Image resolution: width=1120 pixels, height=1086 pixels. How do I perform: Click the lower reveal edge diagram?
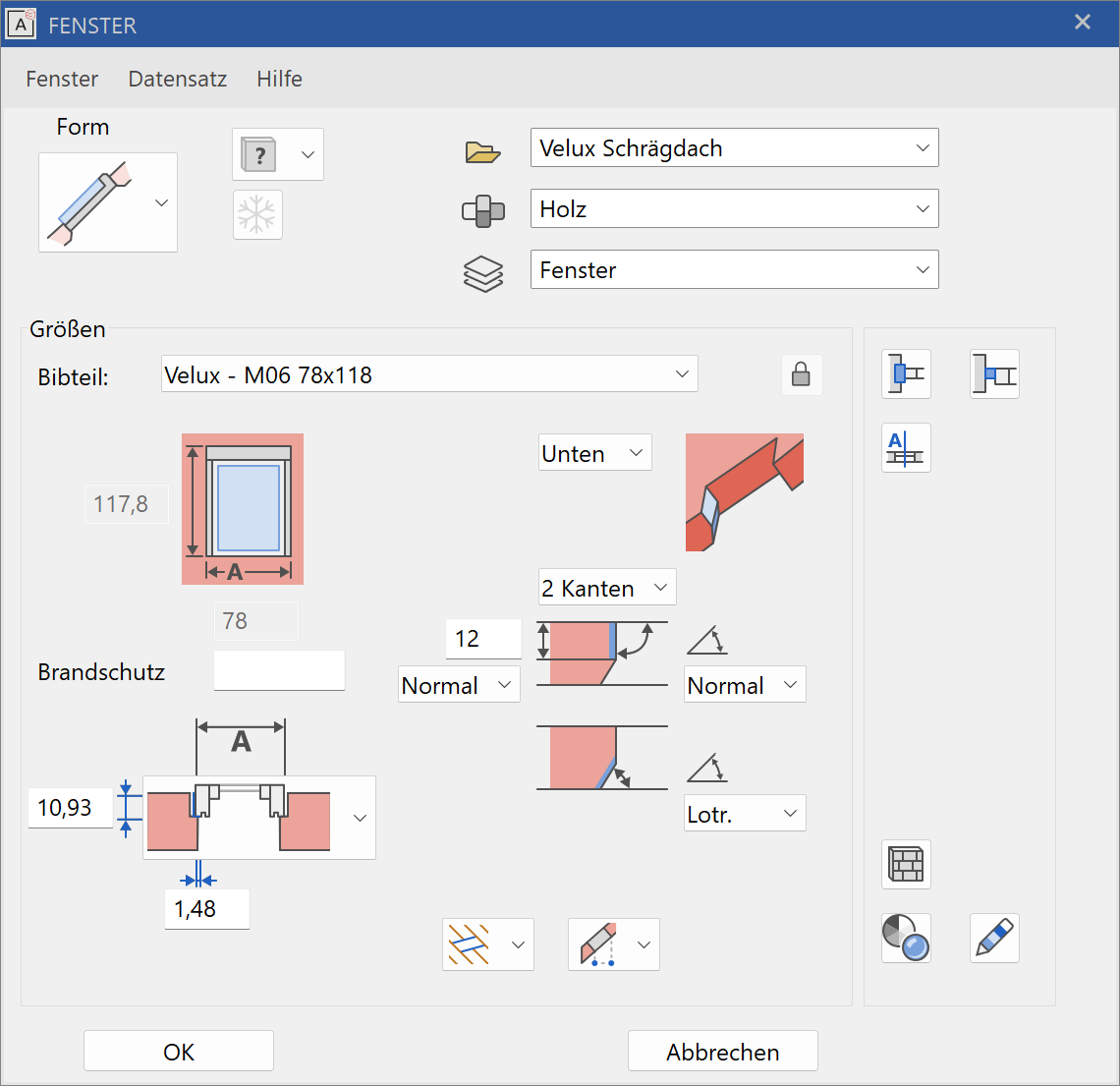coord(602,758)
